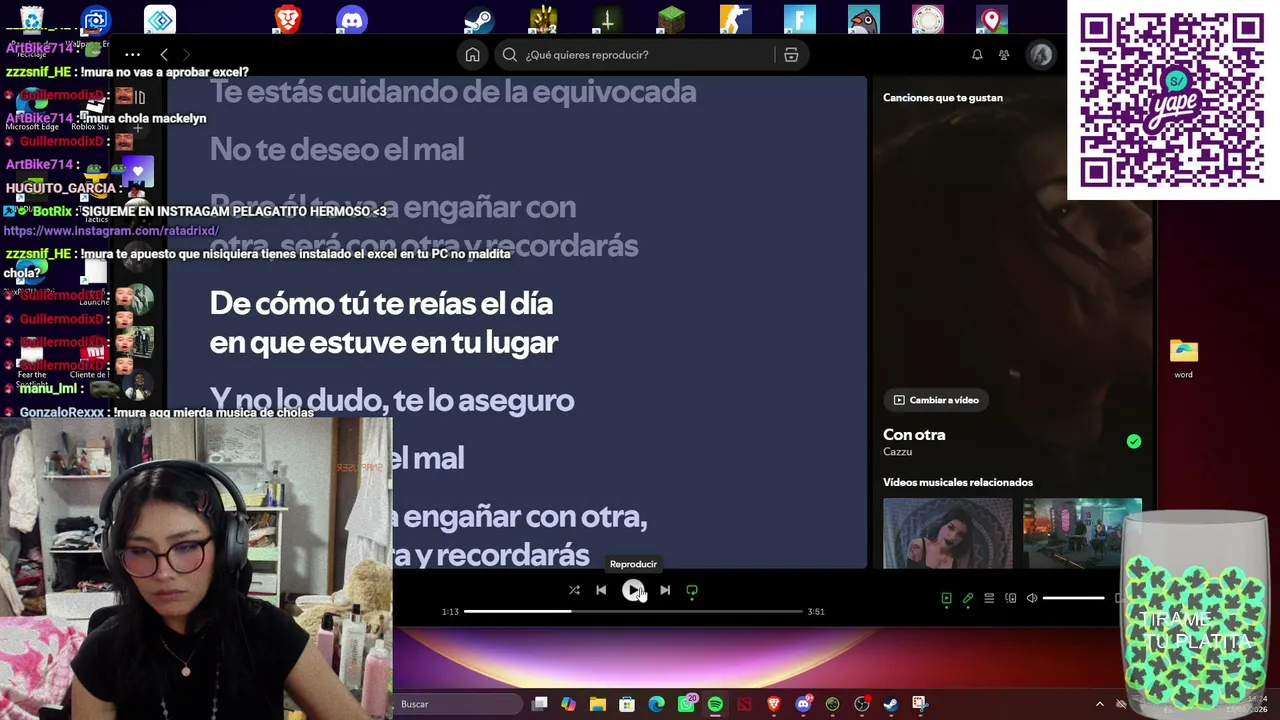Viewport: 1280px width, 720px height.
Task: Toggle the Now Playing view icon
Action: click(x=946, y=598)
